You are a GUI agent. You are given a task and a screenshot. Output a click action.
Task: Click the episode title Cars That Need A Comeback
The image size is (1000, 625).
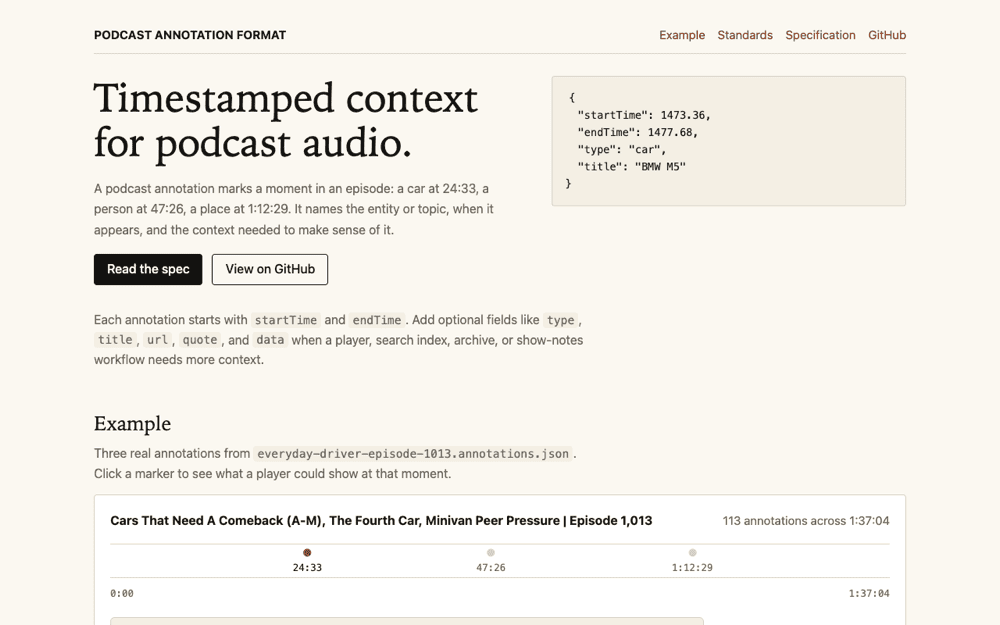pyautogui.click(x=381, y=520)
